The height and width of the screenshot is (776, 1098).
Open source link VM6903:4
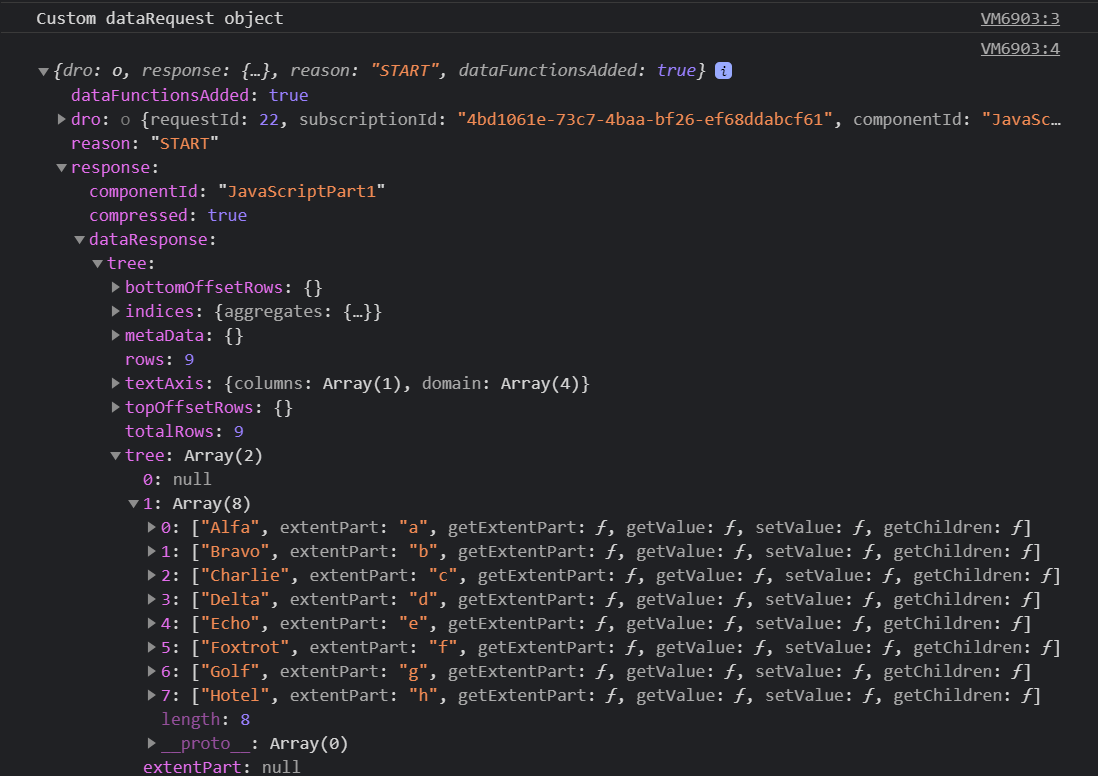pyautogui.click(x=1020, y=49)
